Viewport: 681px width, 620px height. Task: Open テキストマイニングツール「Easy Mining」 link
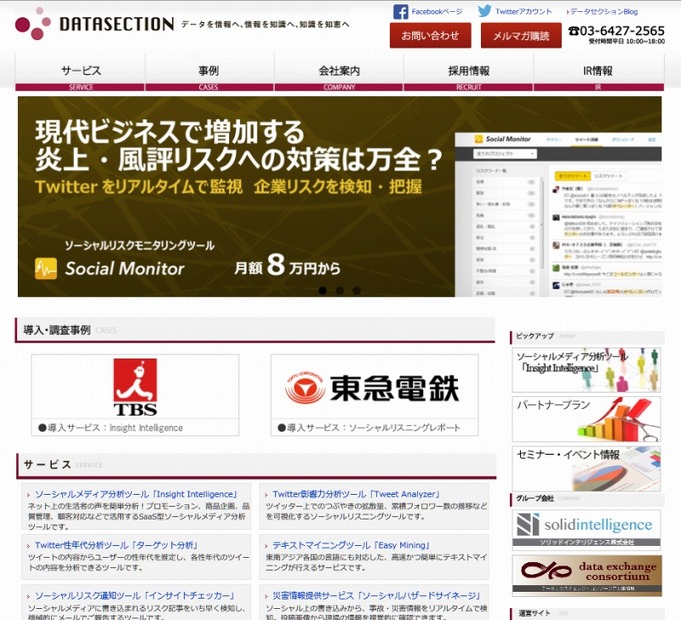351,545
